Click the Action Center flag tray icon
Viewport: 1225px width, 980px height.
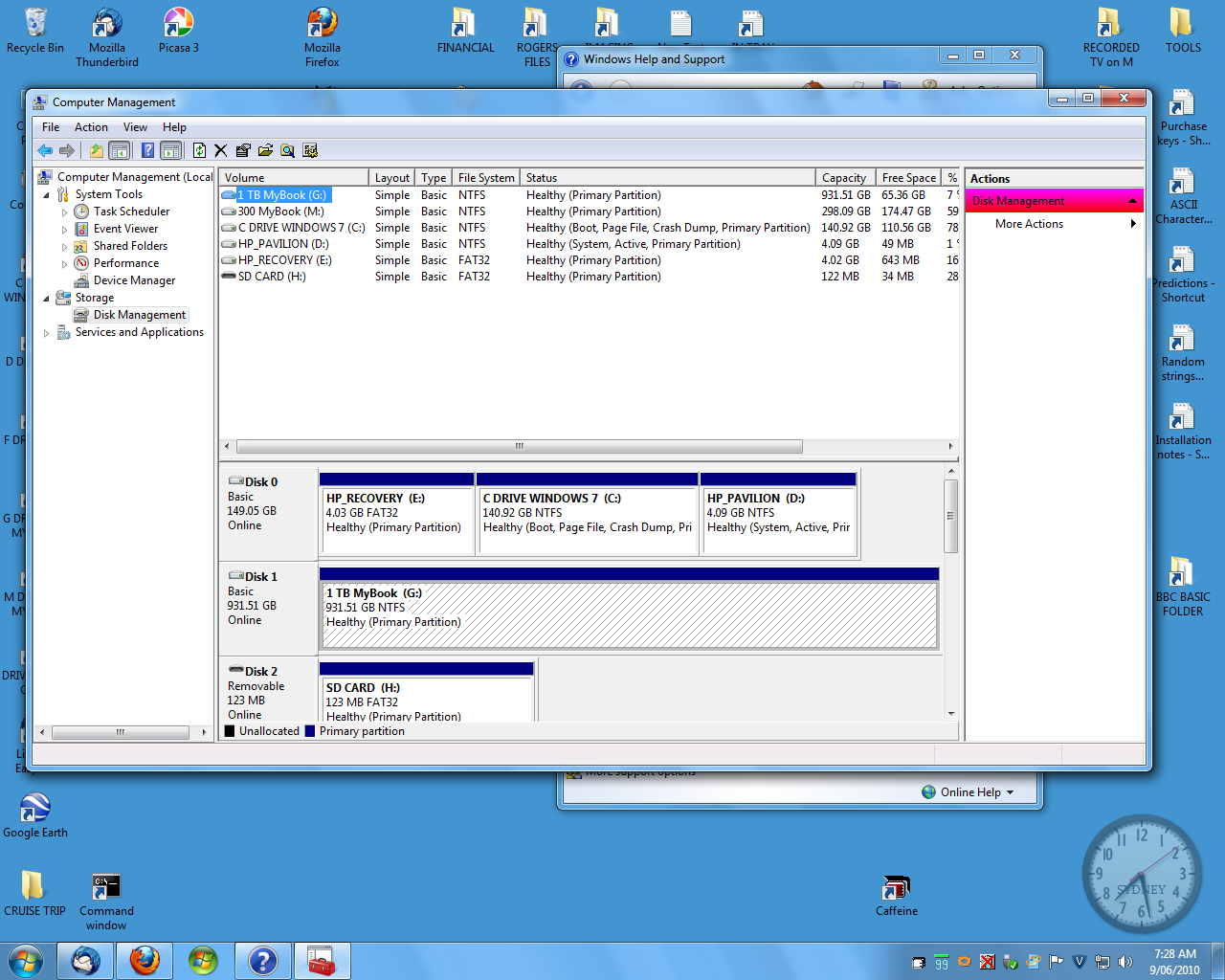(1057, 962)
